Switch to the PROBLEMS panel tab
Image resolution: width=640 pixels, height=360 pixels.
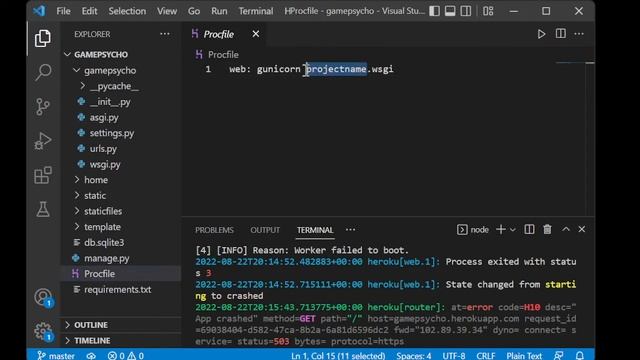pyautogui.click(x=214, y=230)
